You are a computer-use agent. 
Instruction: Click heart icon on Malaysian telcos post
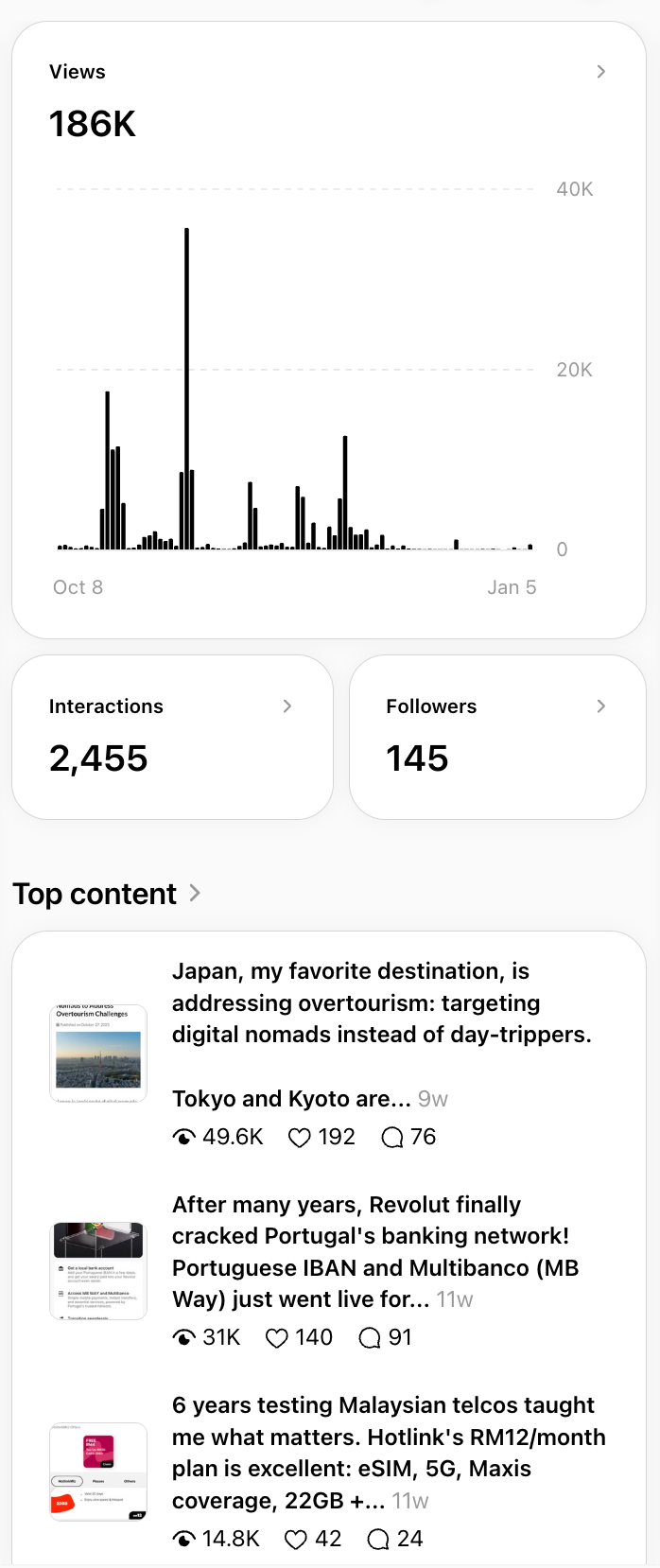click(296, 1540)
